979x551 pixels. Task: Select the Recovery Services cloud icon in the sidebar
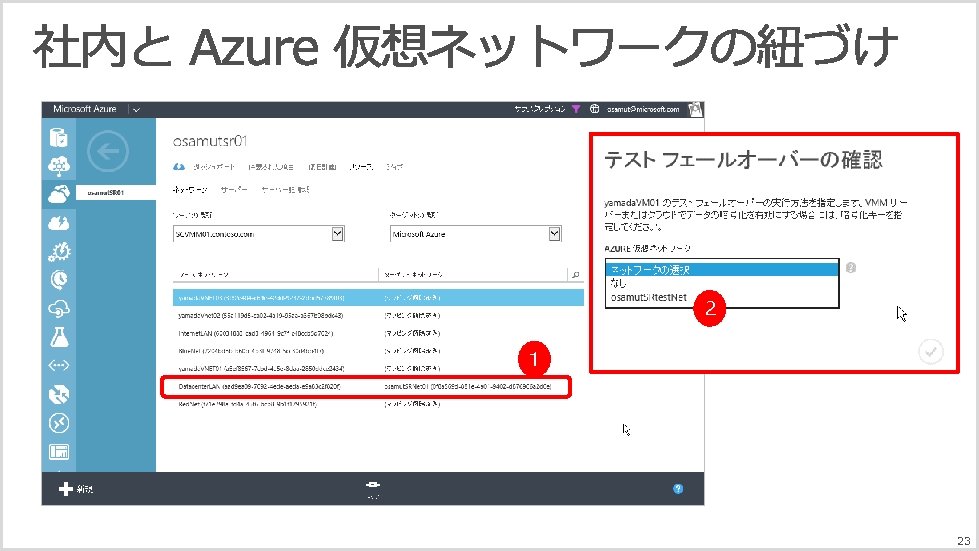[59, 194]
